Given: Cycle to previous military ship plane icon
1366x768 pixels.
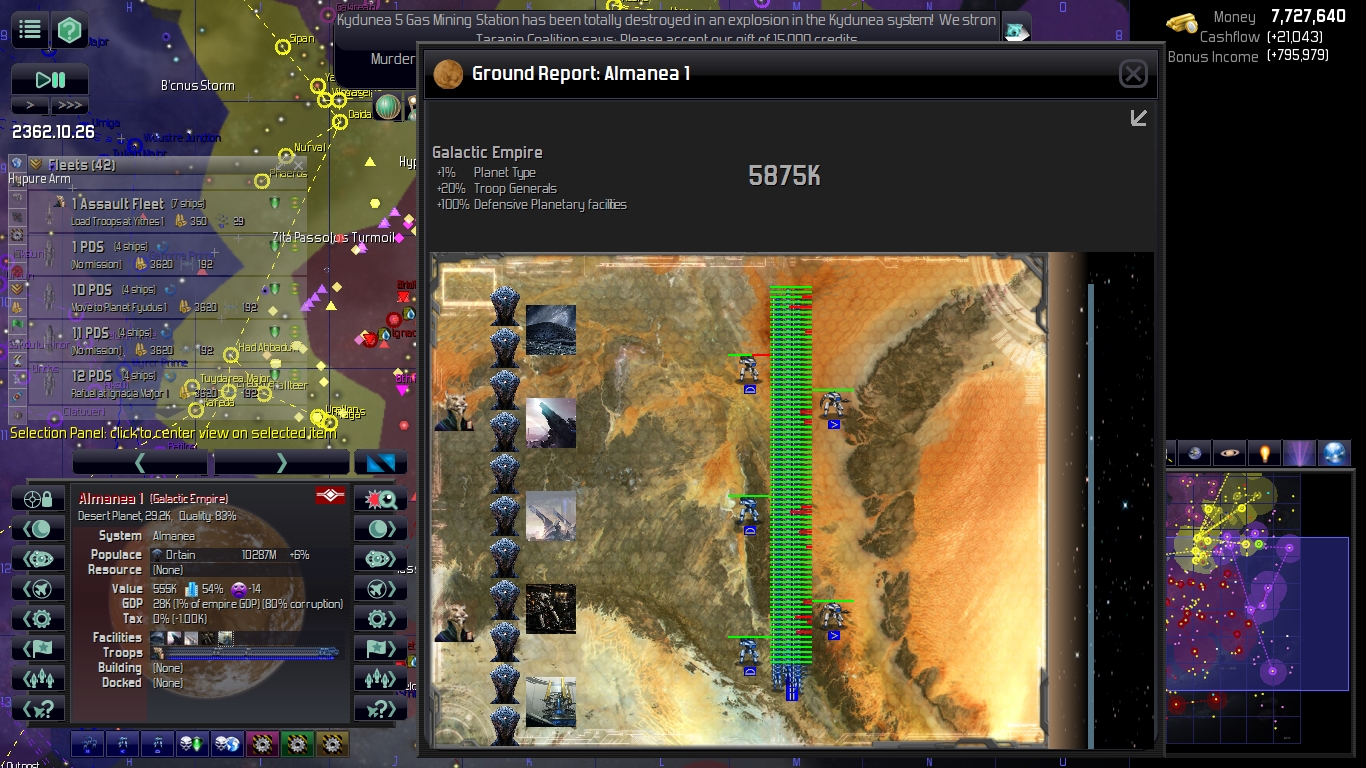Looking at the screenshot, I should point(38,588).
